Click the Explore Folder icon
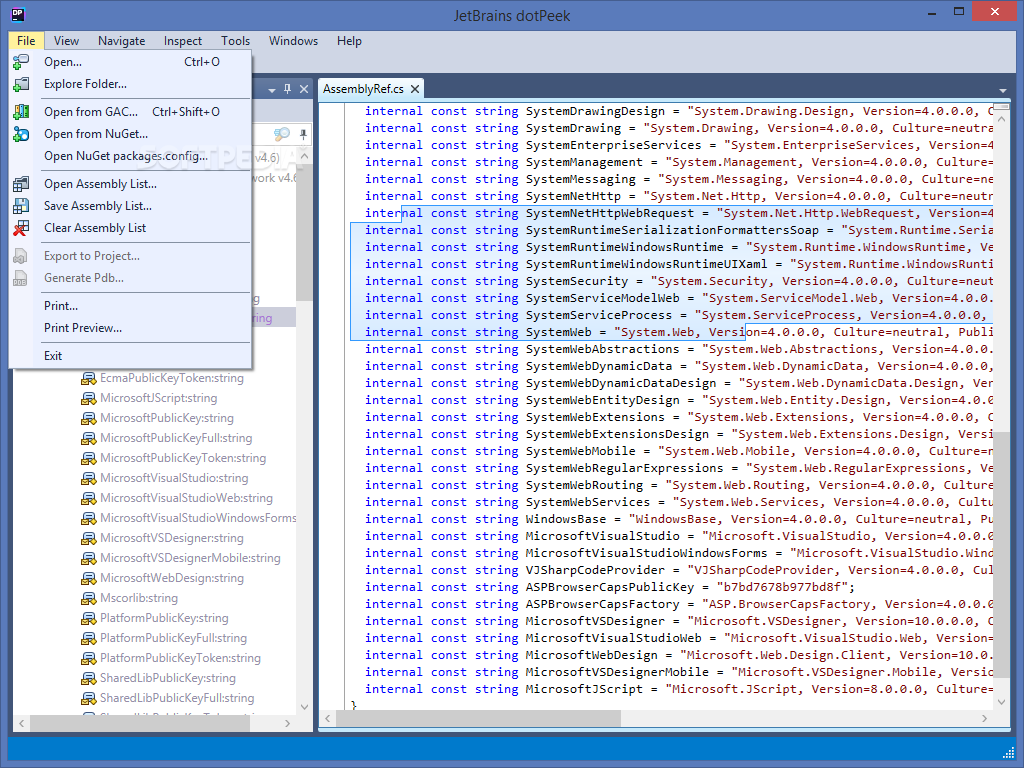1024x768 pixels. pyautogui.click(x=21, y=84)
